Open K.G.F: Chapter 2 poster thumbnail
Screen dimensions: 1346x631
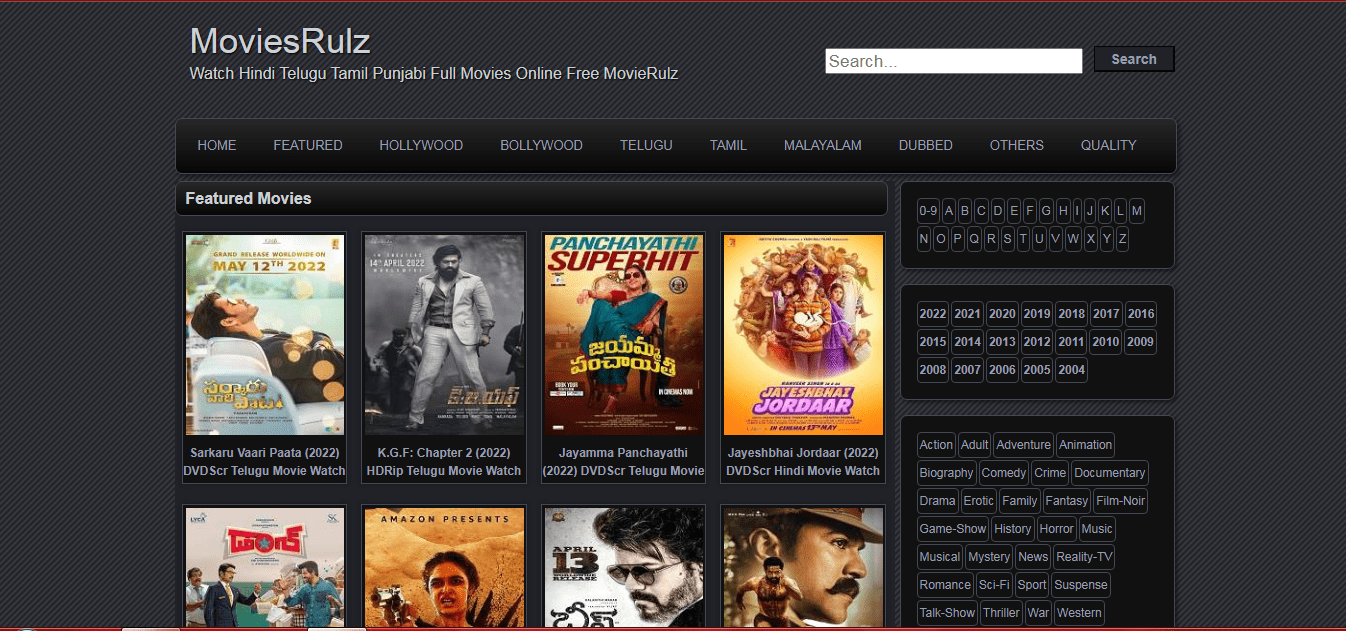(x=444, y=335)
